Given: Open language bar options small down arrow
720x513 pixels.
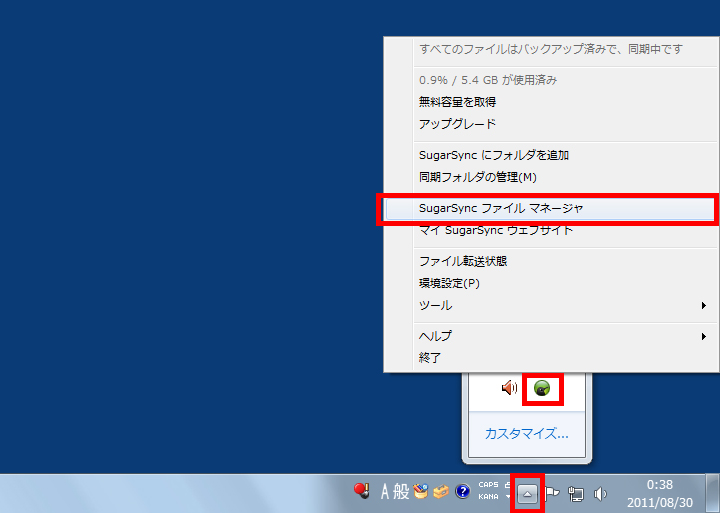Looking at the screenshot, I should pyautogui.click(x=508, y=496).
